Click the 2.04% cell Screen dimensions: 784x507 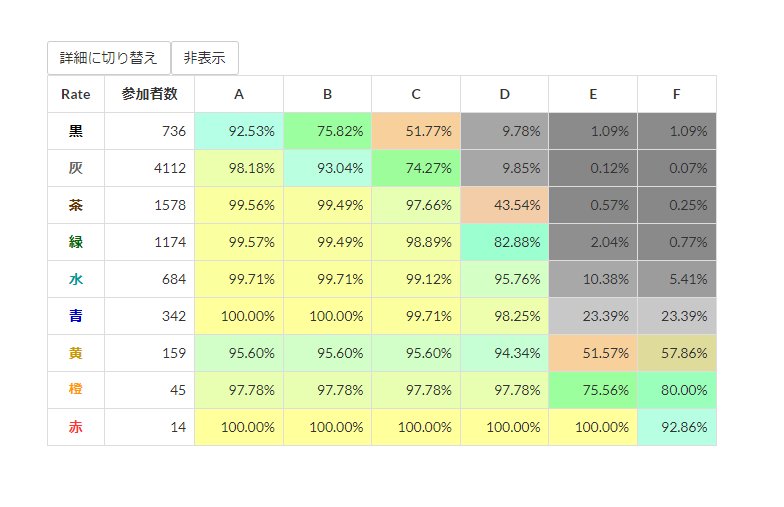click(x=593, y=242)
